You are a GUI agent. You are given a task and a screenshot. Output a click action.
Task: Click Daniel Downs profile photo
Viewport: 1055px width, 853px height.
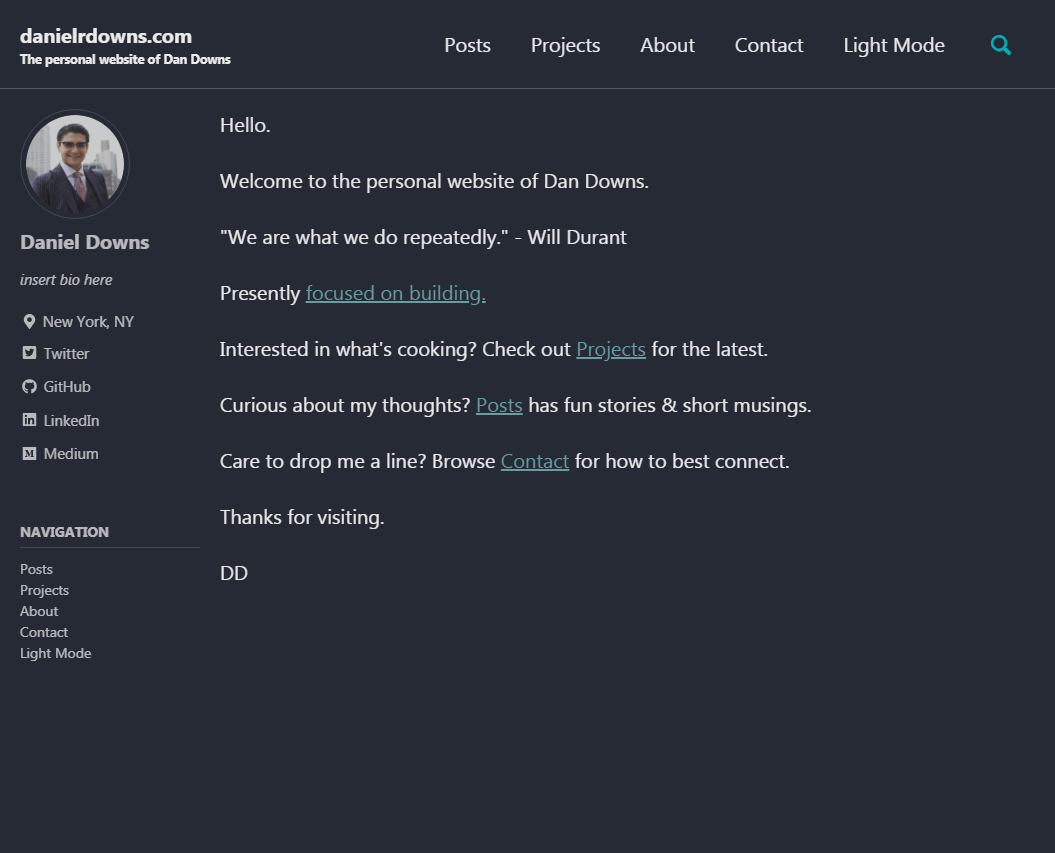click(75, 164)
